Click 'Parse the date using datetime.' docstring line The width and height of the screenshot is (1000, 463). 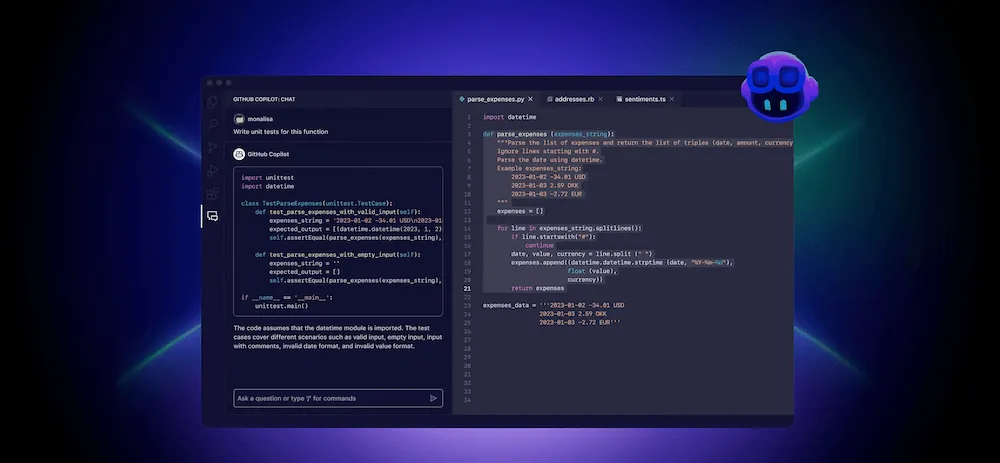pyautogui.click(x=550, y=160)
